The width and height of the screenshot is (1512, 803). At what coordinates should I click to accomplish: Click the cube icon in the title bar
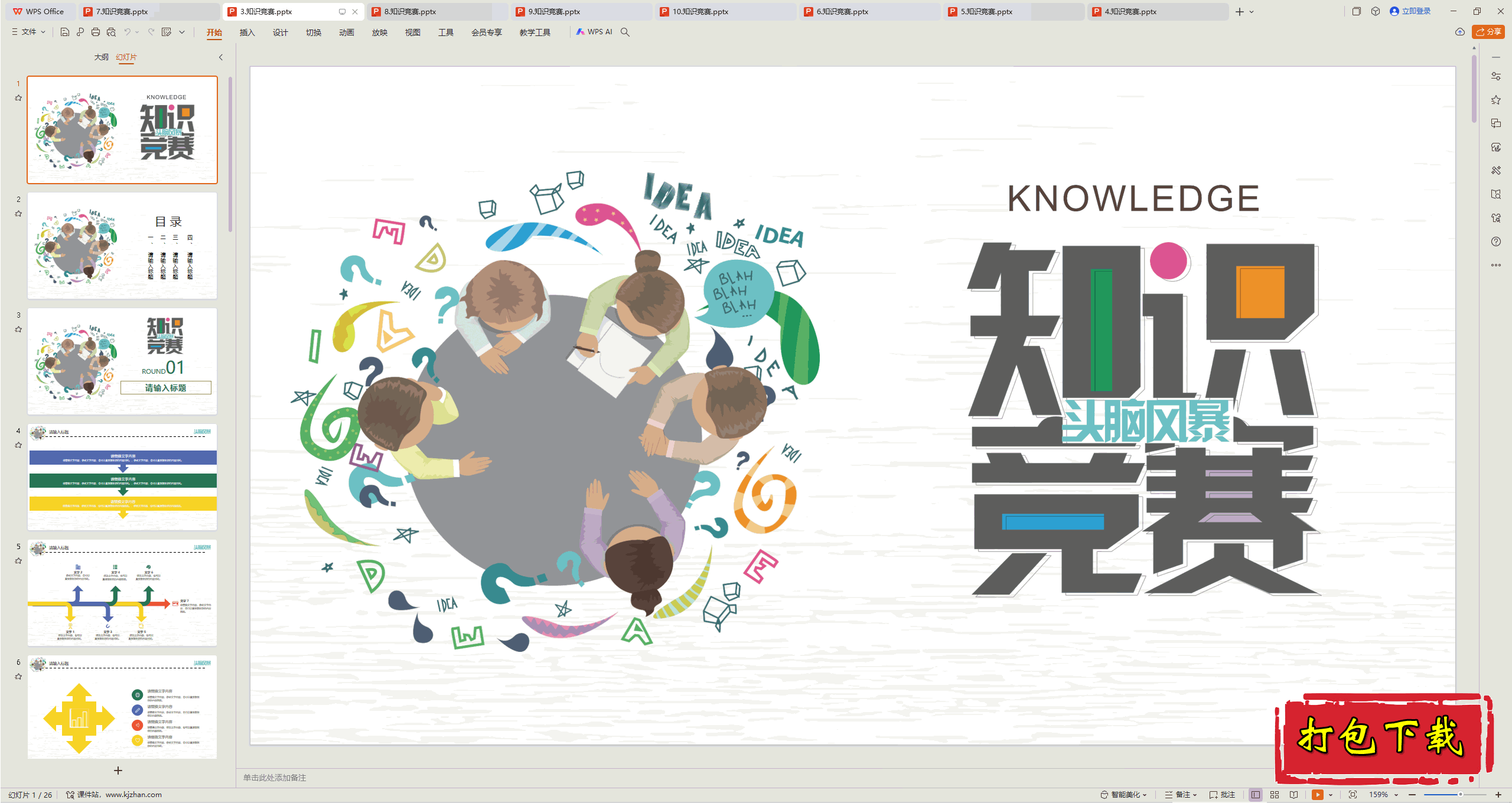pyautogui.click(x=1376, y=11)
